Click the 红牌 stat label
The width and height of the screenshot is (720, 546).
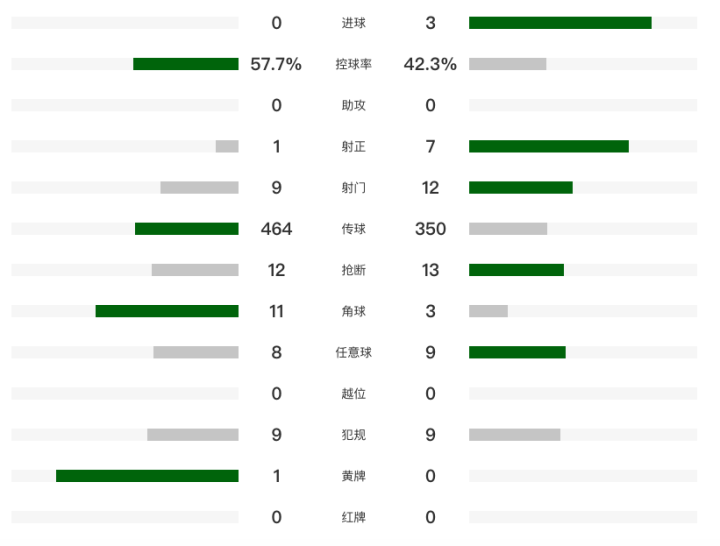[x=353, y=517]
